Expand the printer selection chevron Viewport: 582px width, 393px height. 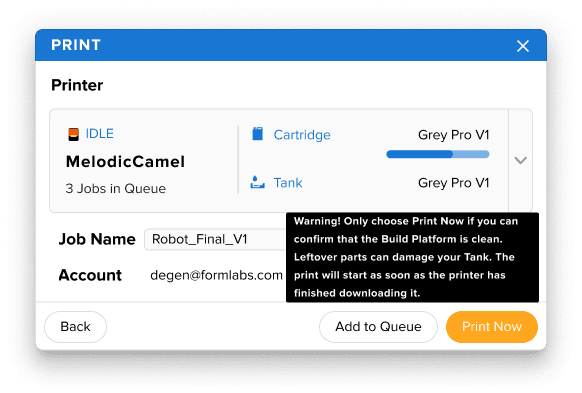click(520, 160)
